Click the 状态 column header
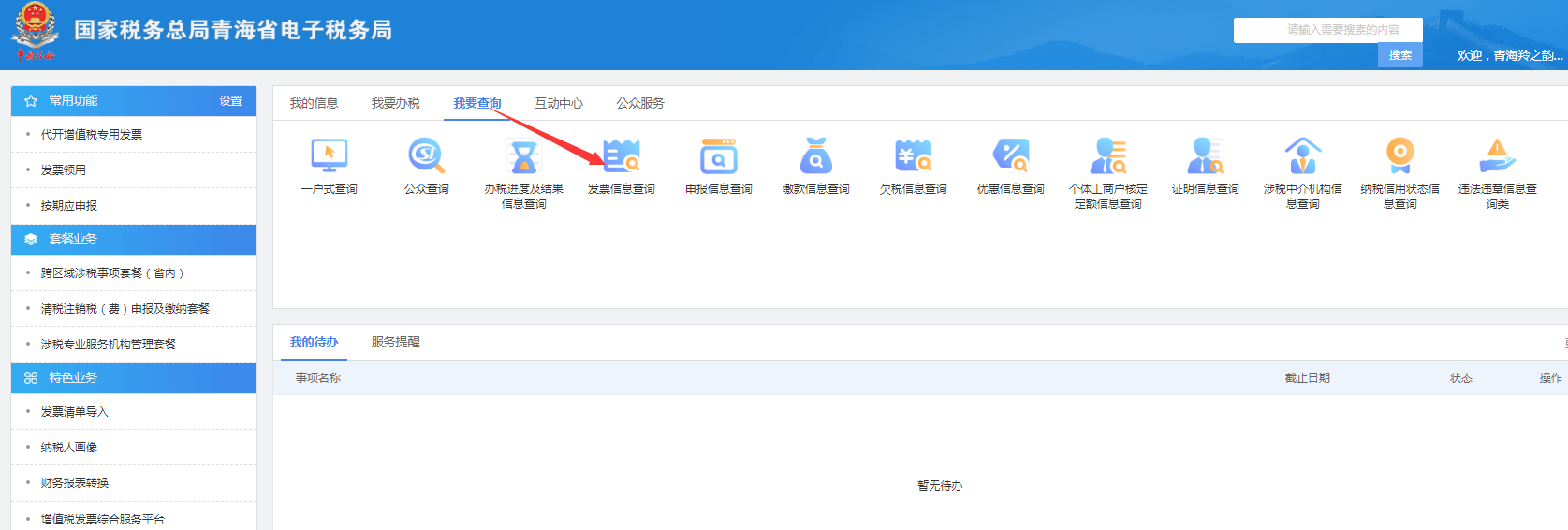The height and width of the screenshot is (530, 1568). click(x=1461, y=378)
